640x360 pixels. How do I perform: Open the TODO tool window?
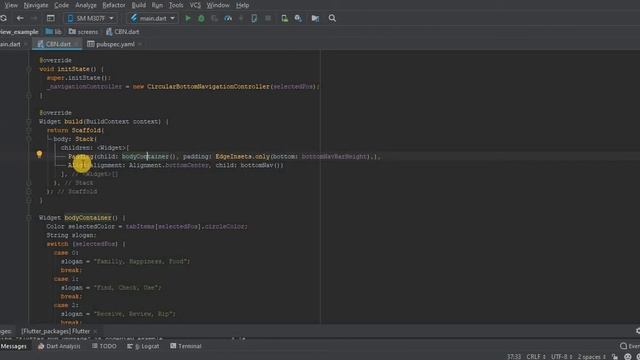(x=104, y=346)
